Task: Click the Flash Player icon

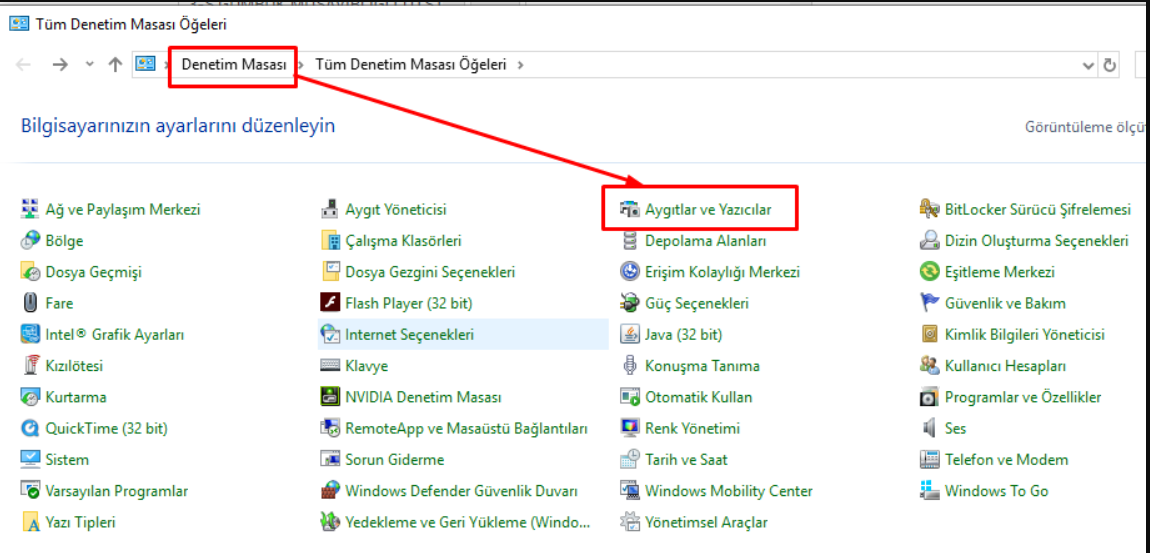Action: tap(330, 303)
